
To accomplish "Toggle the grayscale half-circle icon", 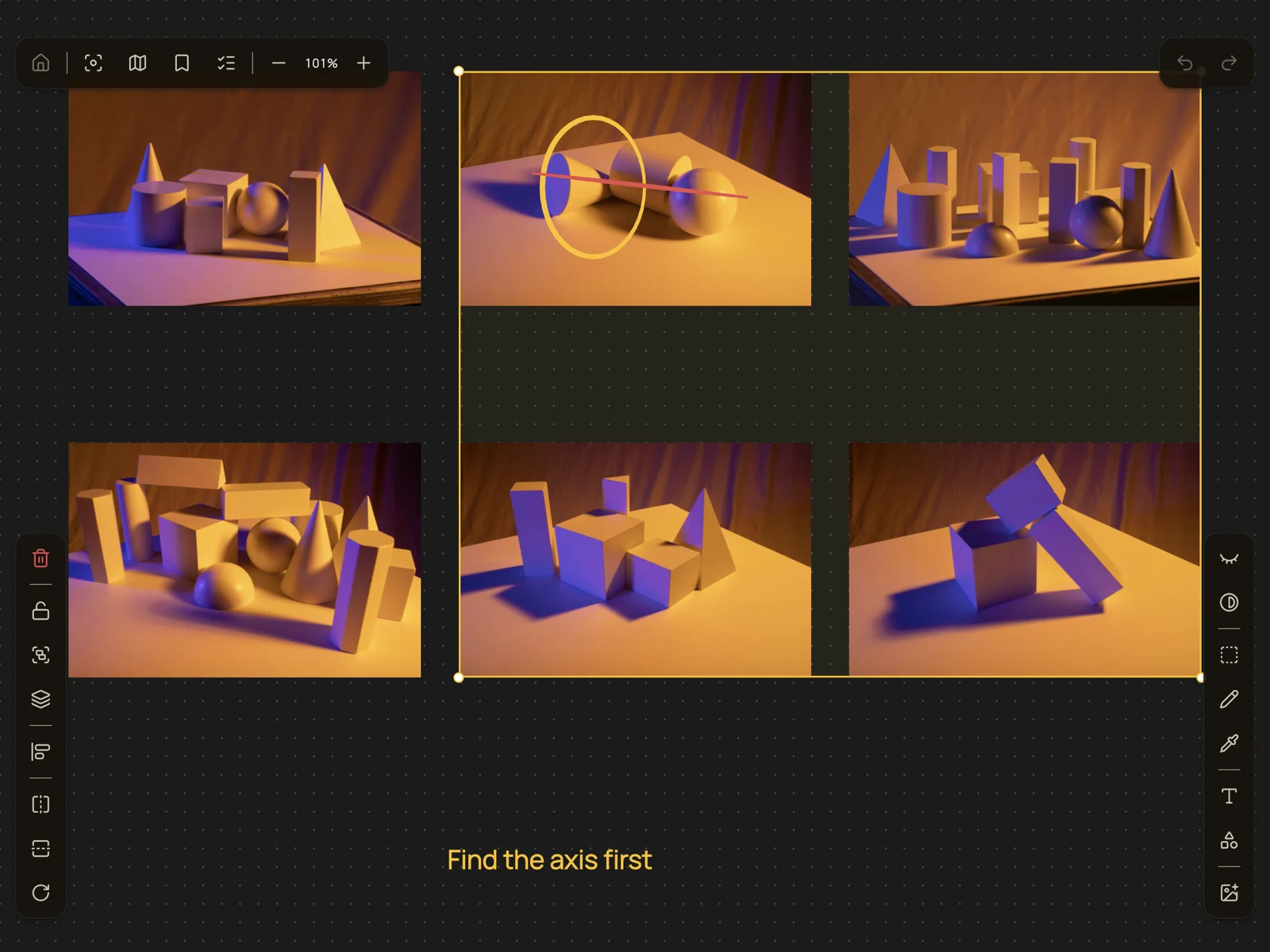I will [x=1229, y=602].
